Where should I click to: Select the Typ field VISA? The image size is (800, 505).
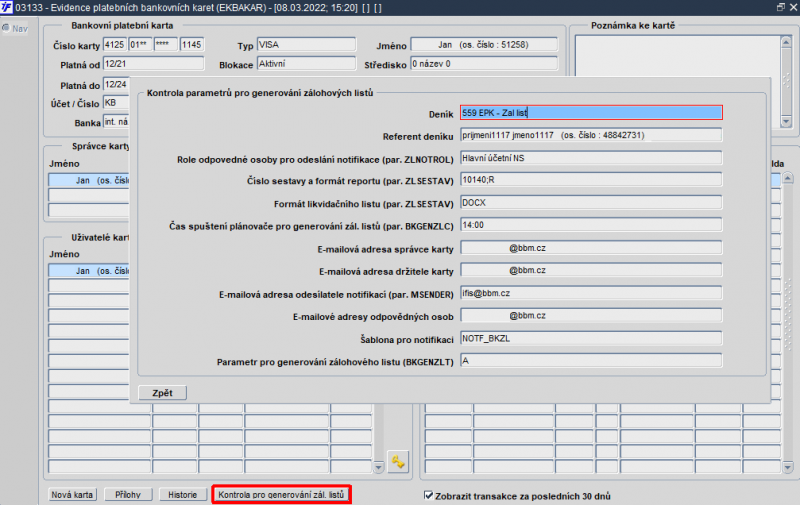(306, 45)
